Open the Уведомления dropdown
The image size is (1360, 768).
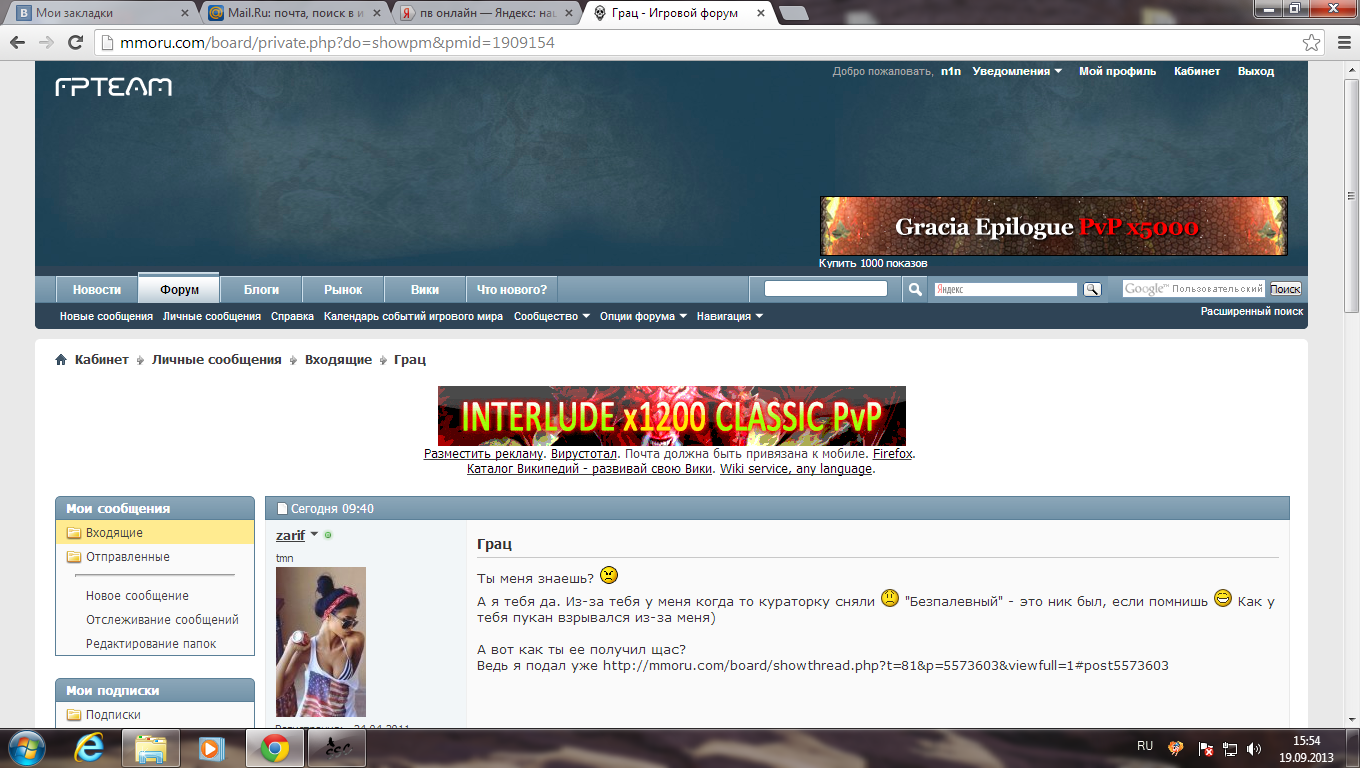point(1017,71)
